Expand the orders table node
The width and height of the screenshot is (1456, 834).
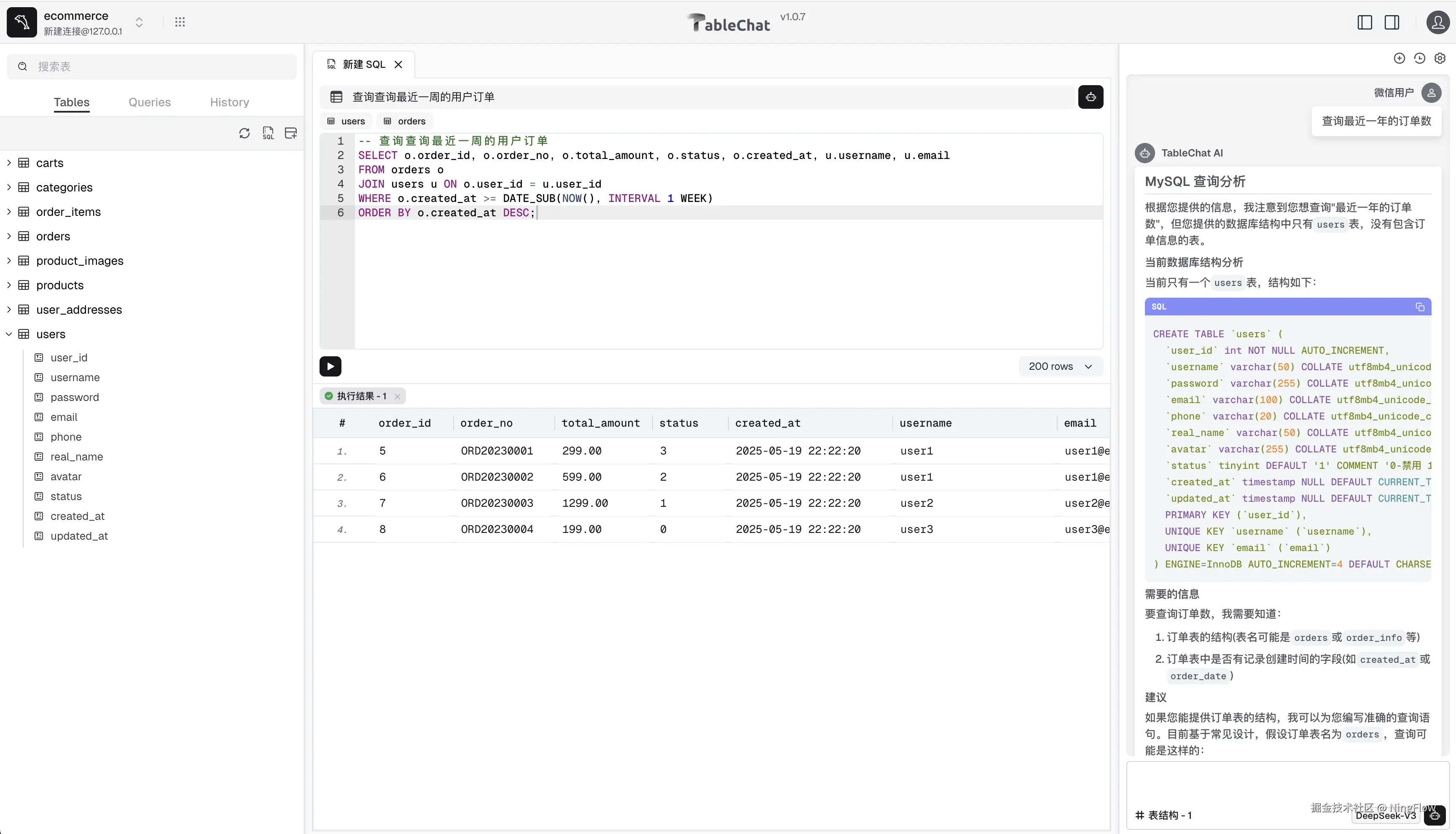(x=9, y=236)
